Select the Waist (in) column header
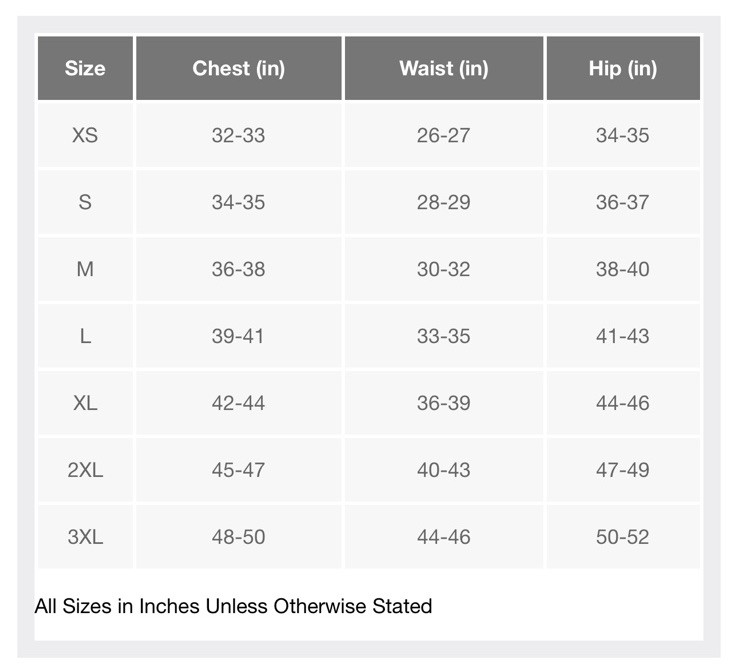 point(443,68)
